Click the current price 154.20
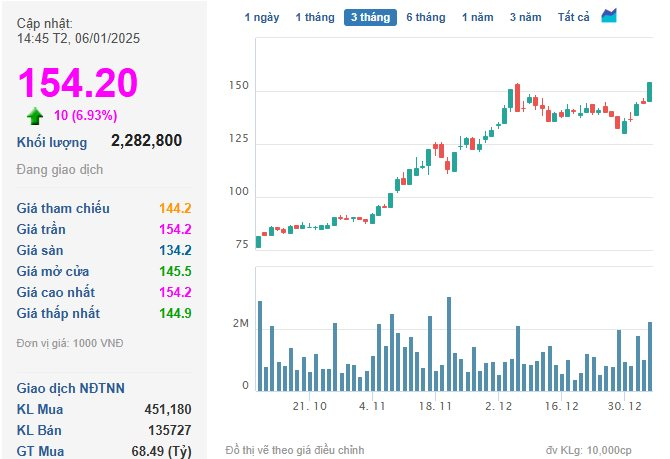The width and height of the screenshot is (670, 459). [x=78, y=82]
